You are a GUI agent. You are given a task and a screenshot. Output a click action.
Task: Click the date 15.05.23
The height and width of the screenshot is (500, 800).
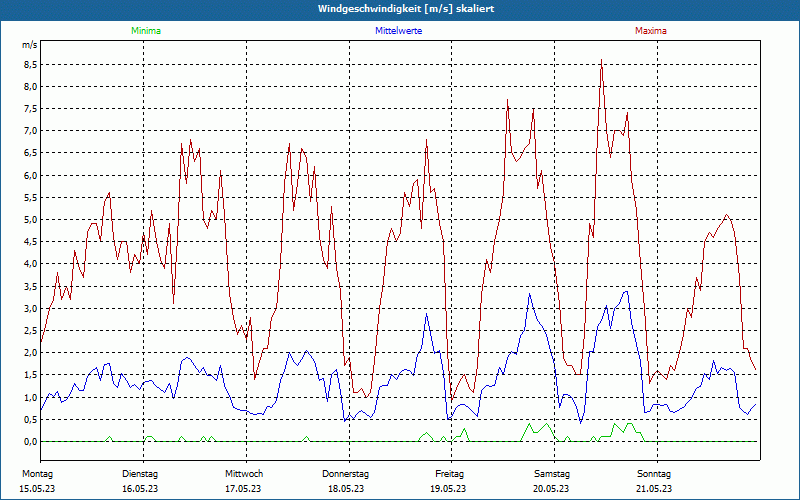click(x=37, y=489)
